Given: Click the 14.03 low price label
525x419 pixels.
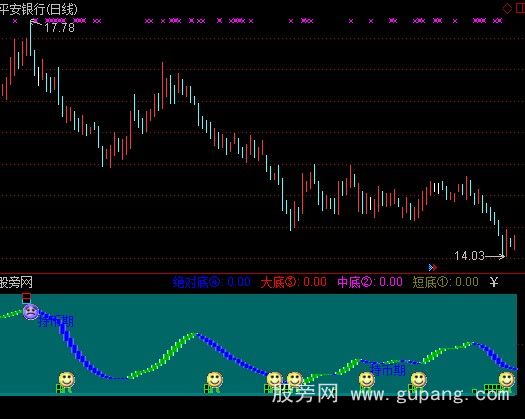Looking at the screenshot, I should pyautogui.click(x=469, y=256).
